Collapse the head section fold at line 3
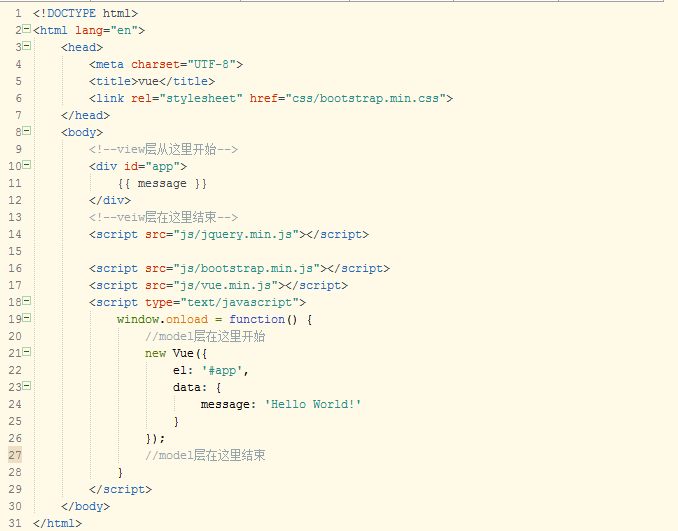Viewport: 678px width, 531px height. [x=26, y=46]
